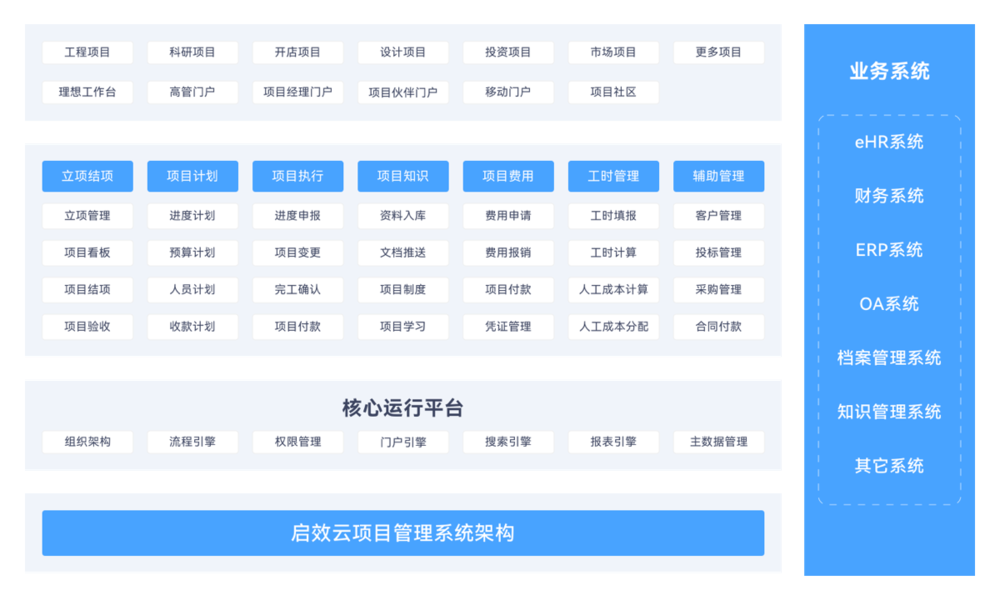Select the 知识管理系统 label
Viewport: 1000px width, 600px height.
click(889, 412)
